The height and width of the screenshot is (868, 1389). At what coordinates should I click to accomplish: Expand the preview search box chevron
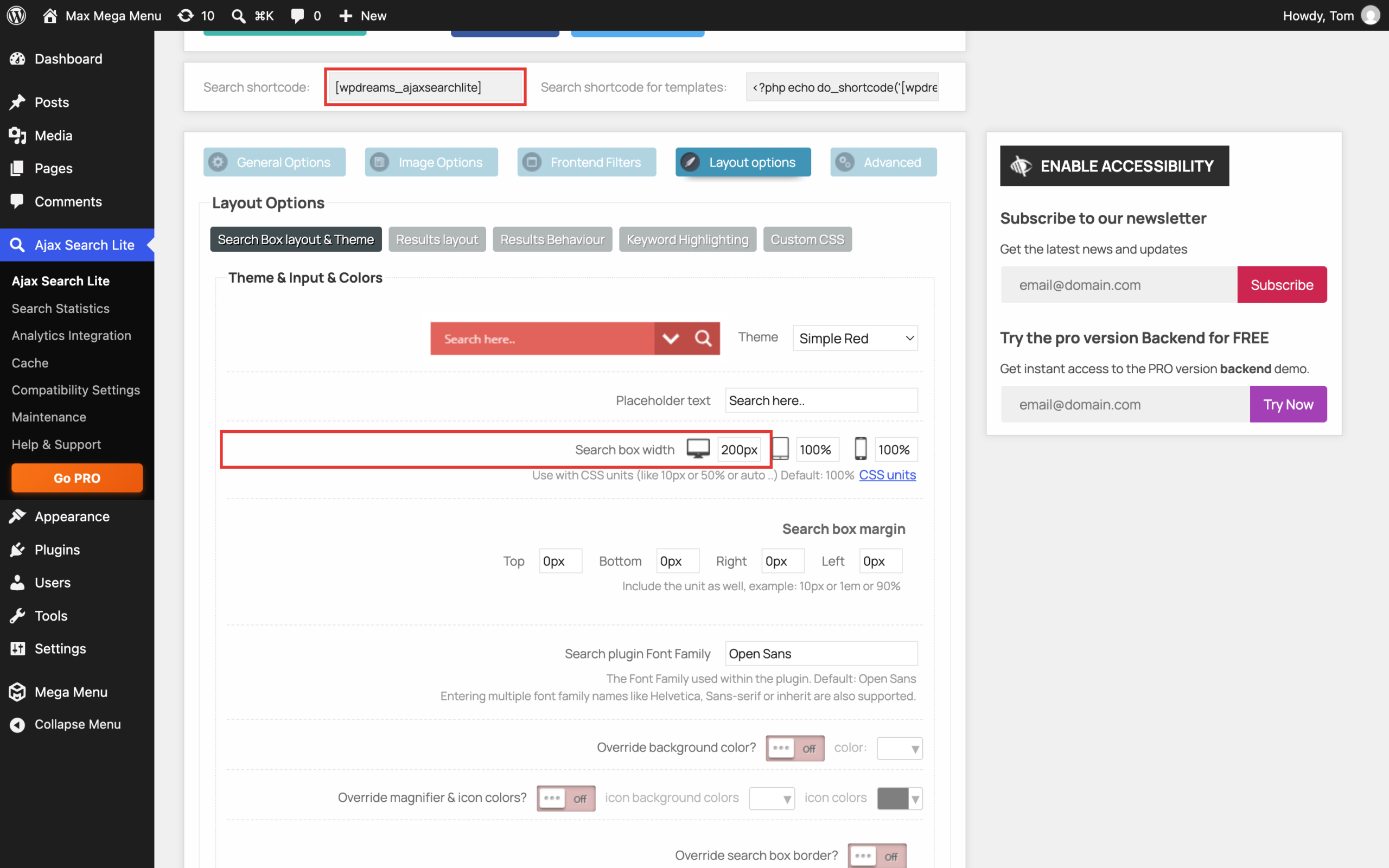[x=671, y=338]
